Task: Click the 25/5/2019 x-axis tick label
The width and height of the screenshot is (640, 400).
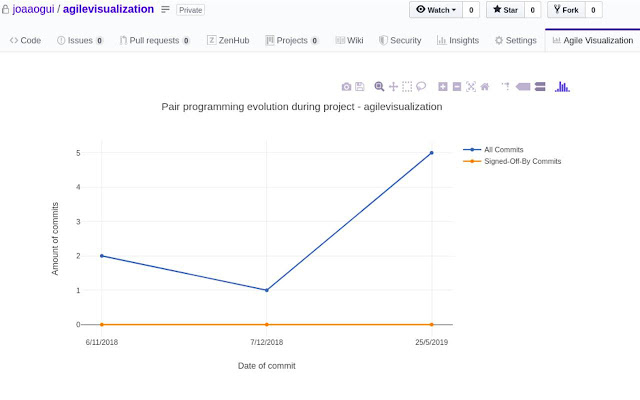Action: (x=431, y=342)
